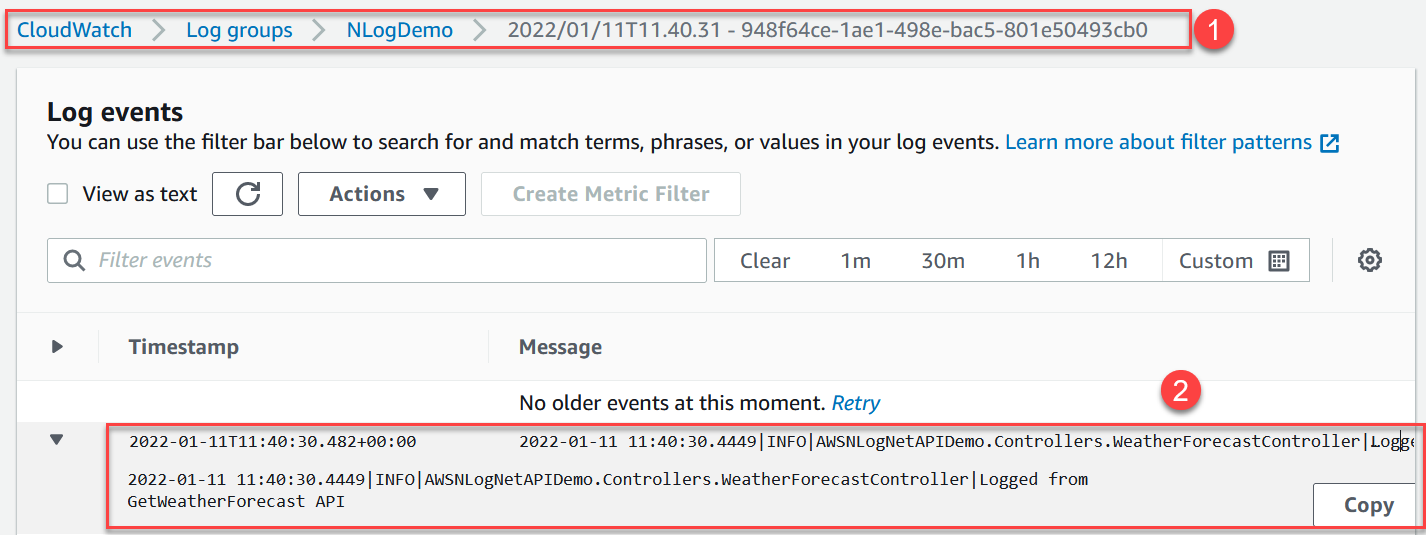Click the refresh log events icon

click(247, 194)
